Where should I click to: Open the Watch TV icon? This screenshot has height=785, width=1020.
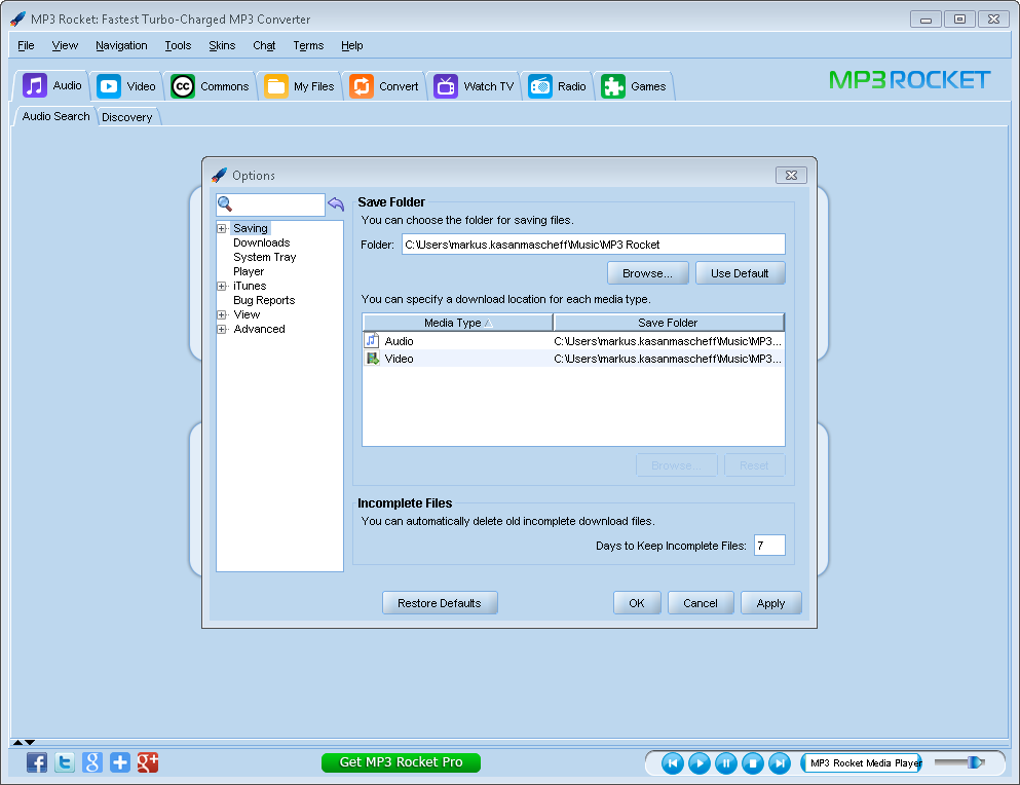click(x=446, y=86)
